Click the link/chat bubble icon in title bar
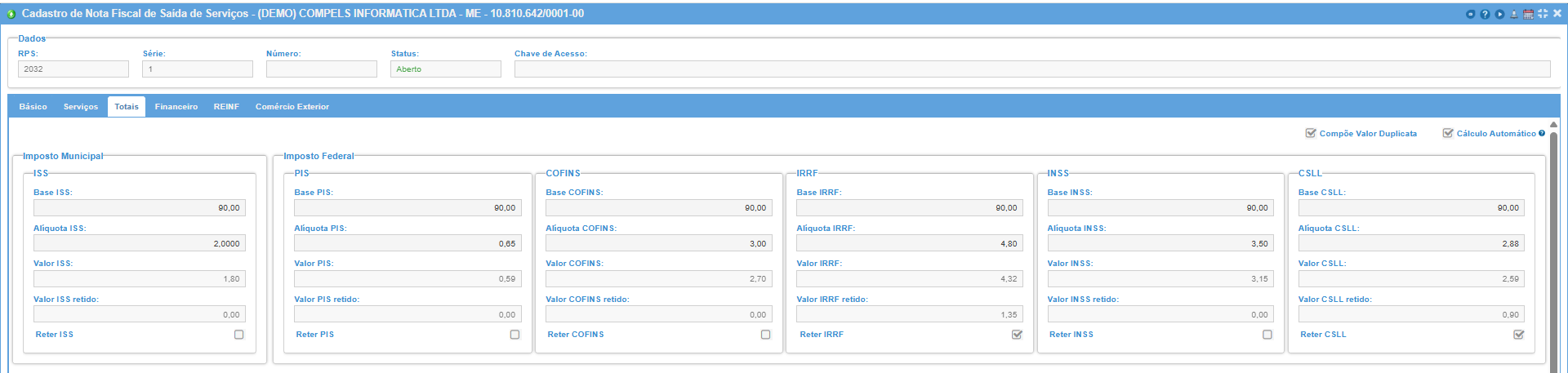This screenshot has height=373, width=1568. click(x=1471, y=14)
